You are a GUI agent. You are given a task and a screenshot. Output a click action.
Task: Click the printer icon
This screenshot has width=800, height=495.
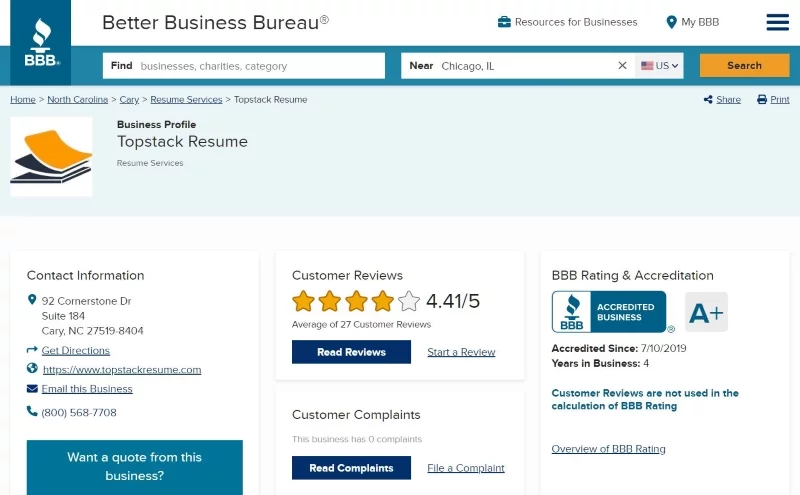(762, 100)
